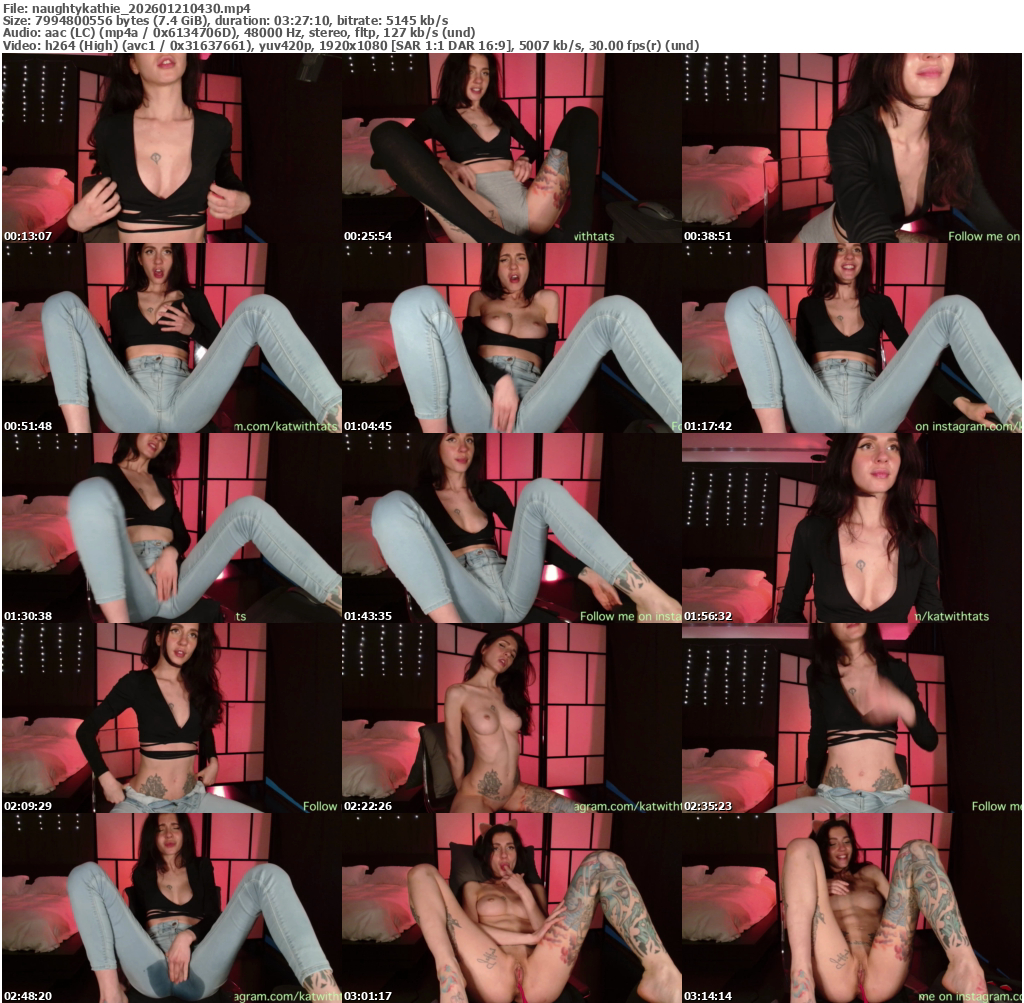This screenshot has width=1024, height=1003.
Task: Select the frame marked 03:01:17
Action: [511, 908]
